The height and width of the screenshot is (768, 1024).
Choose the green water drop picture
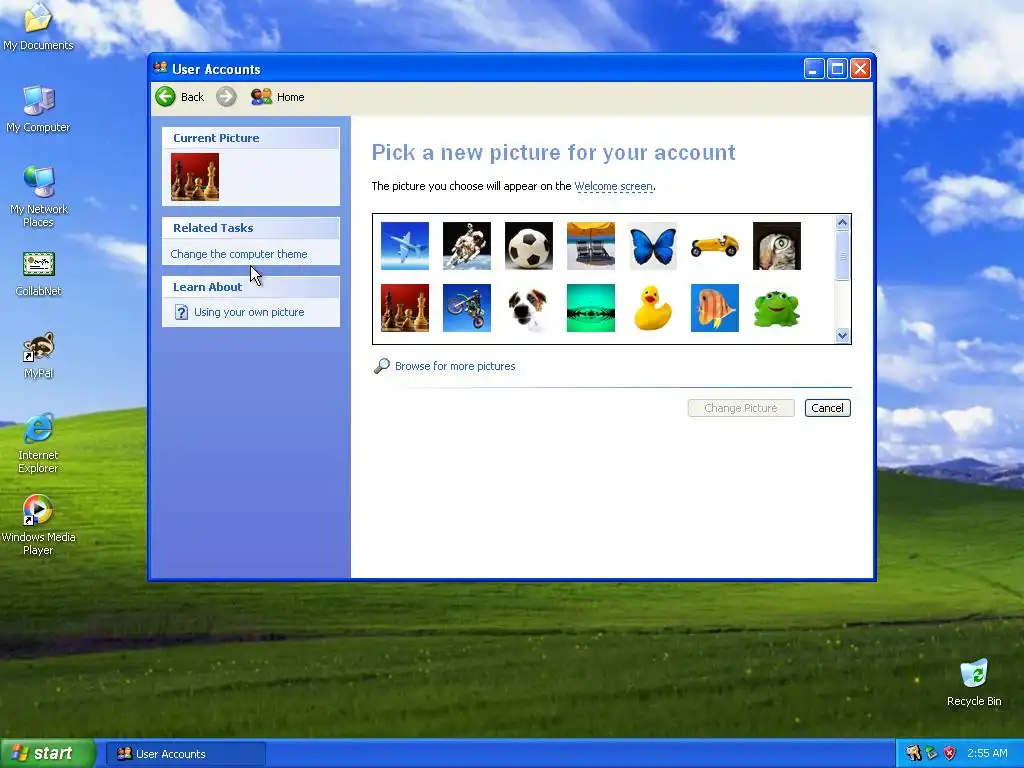(x=591, y=308)
